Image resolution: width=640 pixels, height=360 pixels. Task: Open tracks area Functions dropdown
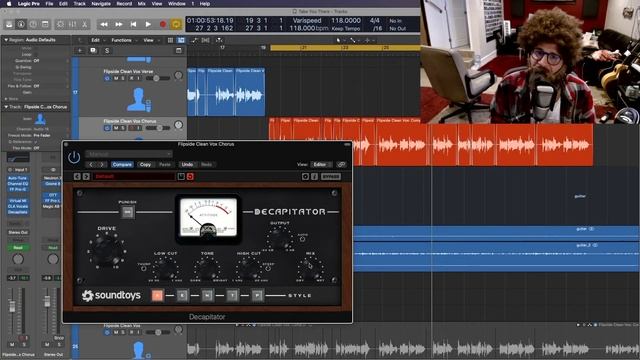(123, 40)
